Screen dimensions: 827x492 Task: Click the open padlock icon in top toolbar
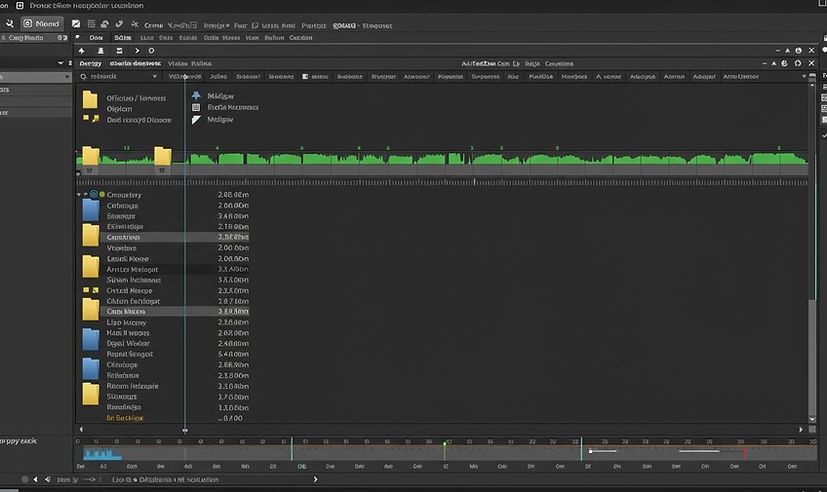tap(105, 24)
